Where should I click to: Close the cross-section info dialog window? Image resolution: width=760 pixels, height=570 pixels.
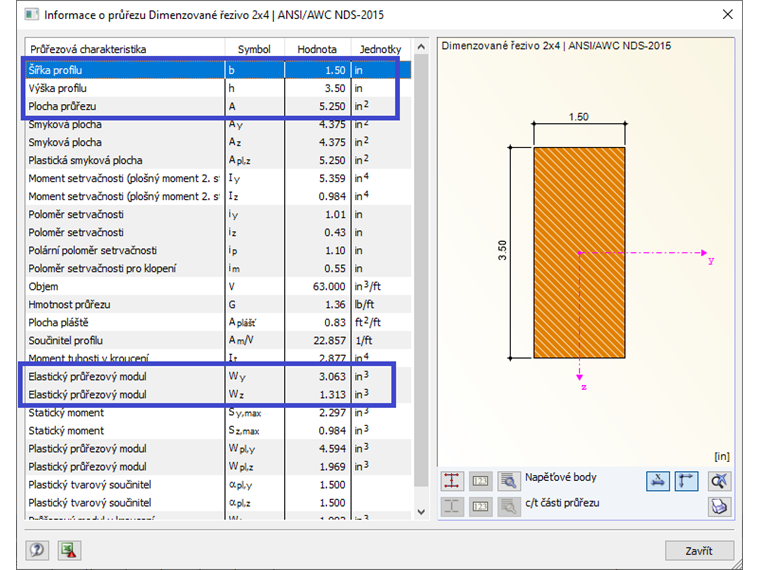pos(728,14)
